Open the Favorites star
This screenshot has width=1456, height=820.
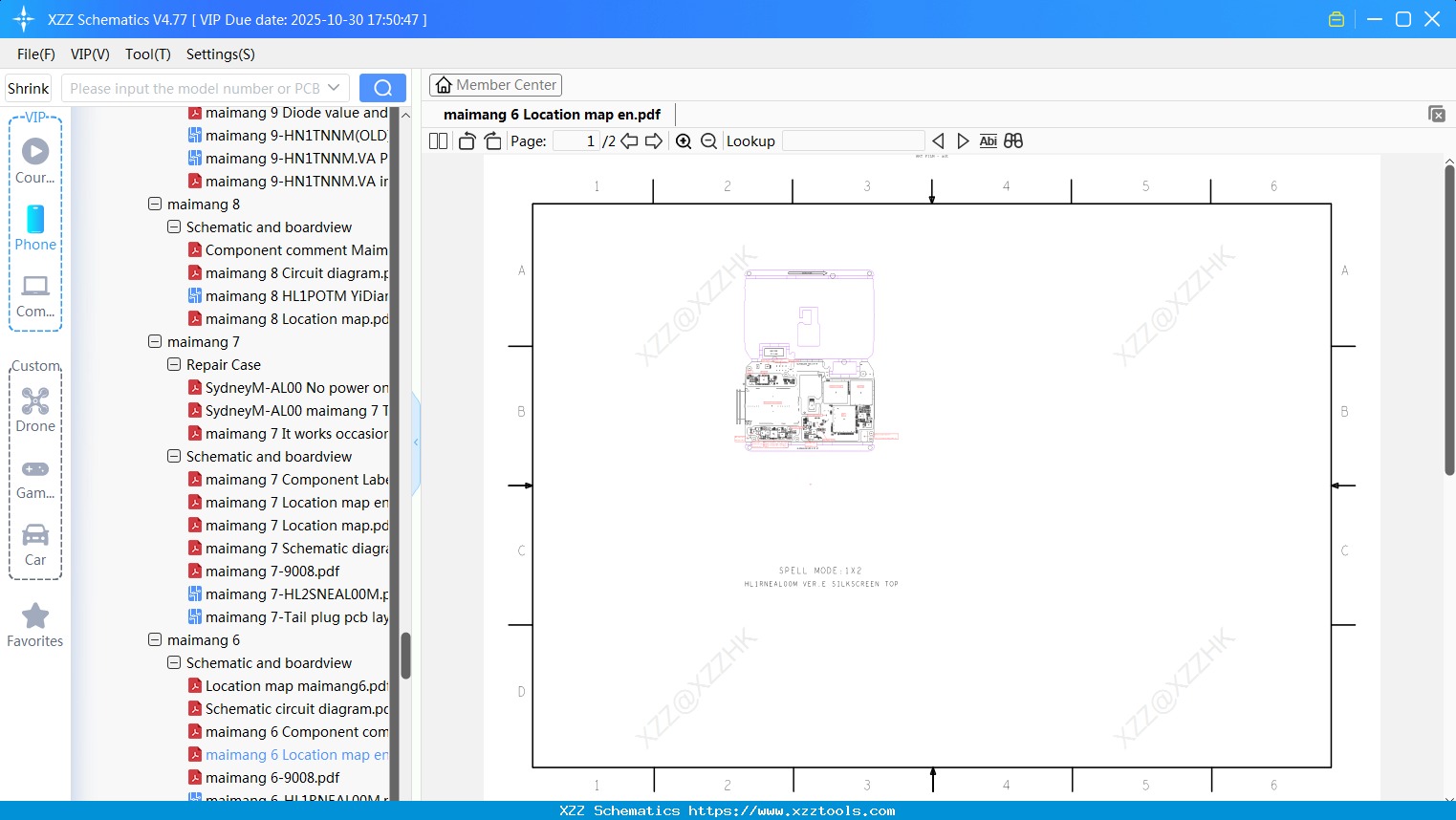pos(35,625)
